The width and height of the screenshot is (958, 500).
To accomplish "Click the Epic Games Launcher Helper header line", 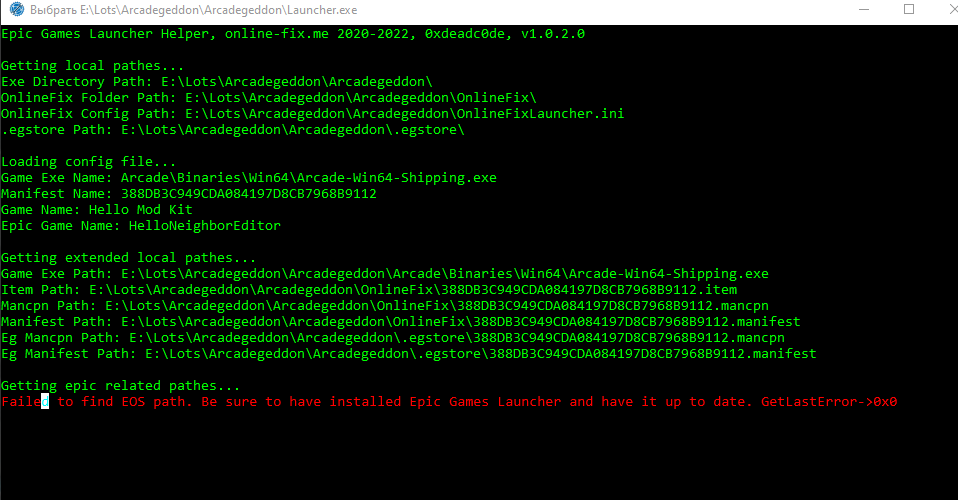I will (293, 34).
